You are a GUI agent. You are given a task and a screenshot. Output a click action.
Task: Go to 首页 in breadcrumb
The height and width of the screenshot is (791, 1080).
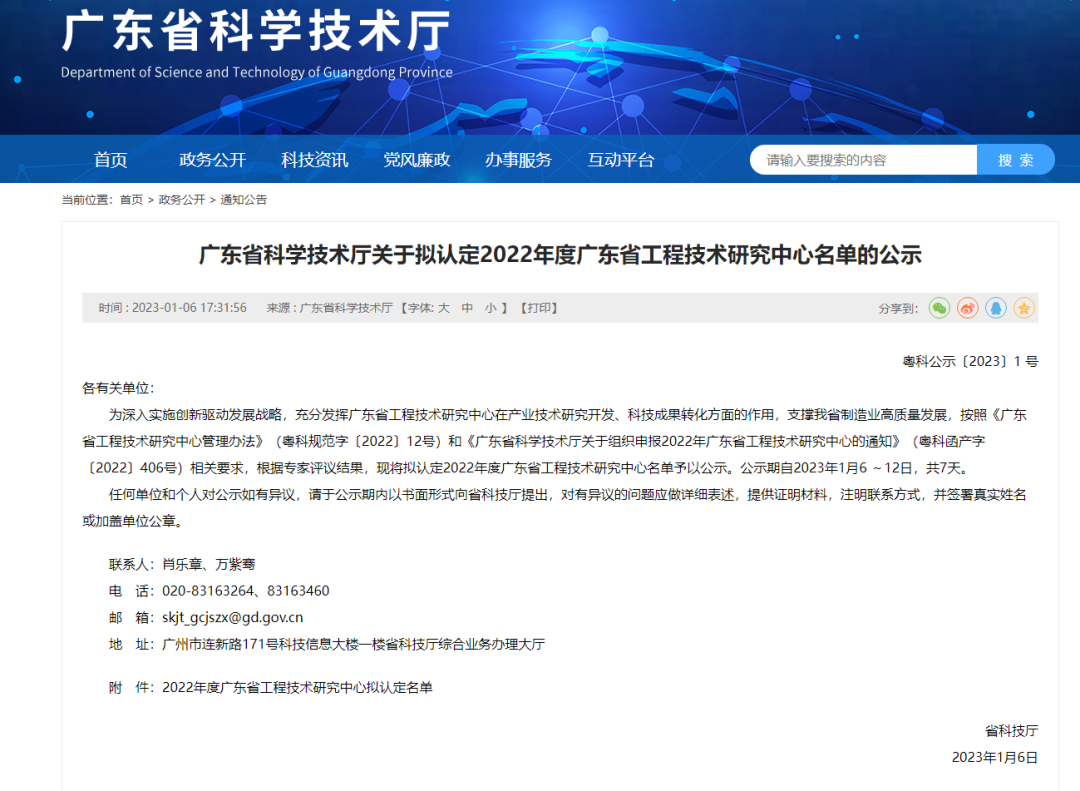131,200
